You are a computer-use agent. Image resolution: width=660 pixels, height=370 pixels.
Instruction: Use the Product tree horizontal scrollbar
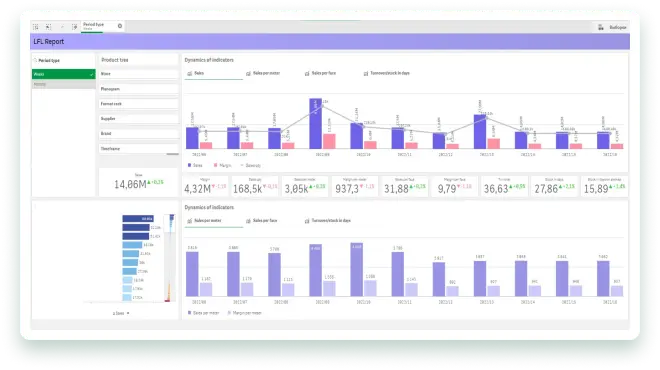[173, 154]
